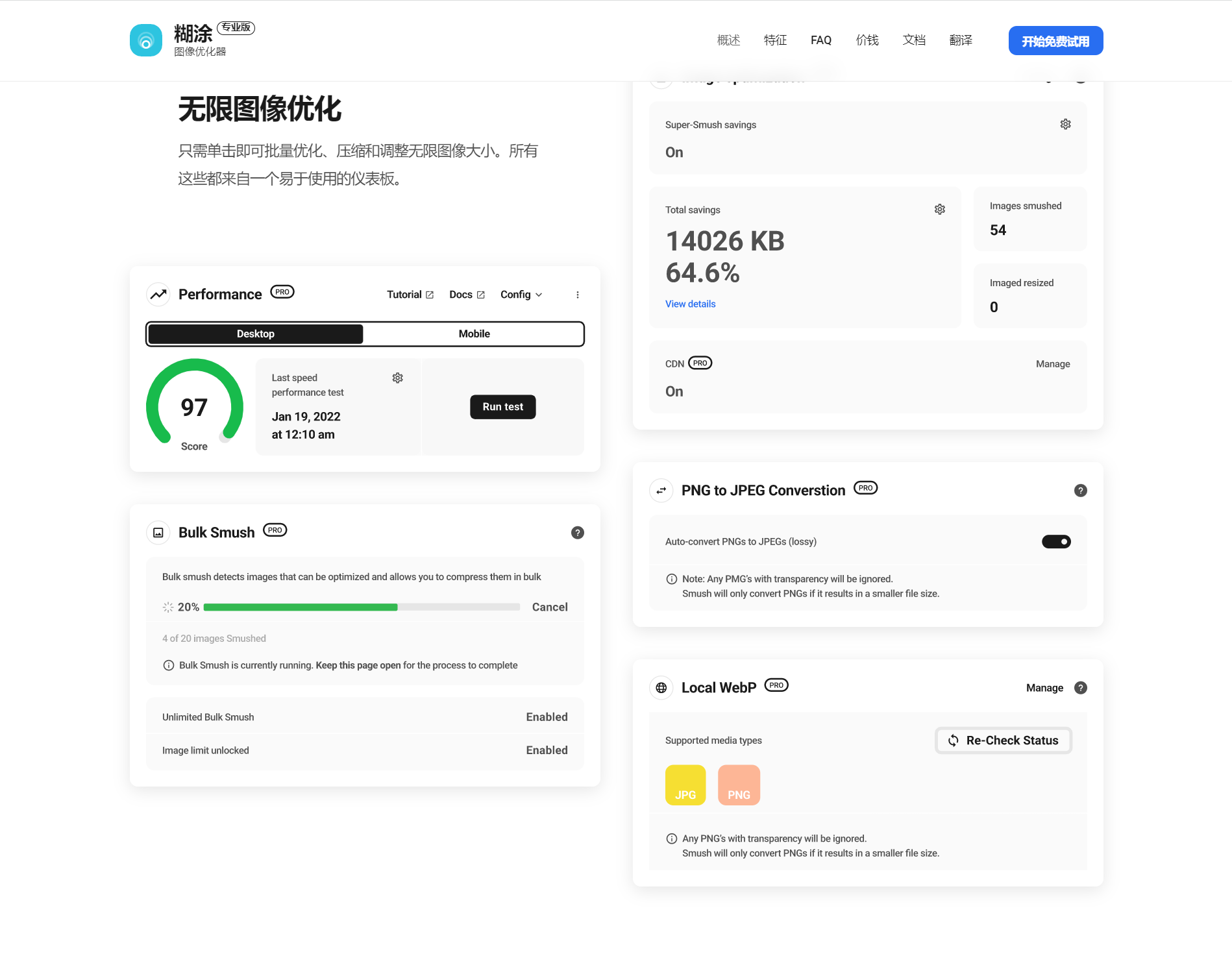Open Local WebP help question icon
Screen dimensions: 1232x978
point(1081,688)
